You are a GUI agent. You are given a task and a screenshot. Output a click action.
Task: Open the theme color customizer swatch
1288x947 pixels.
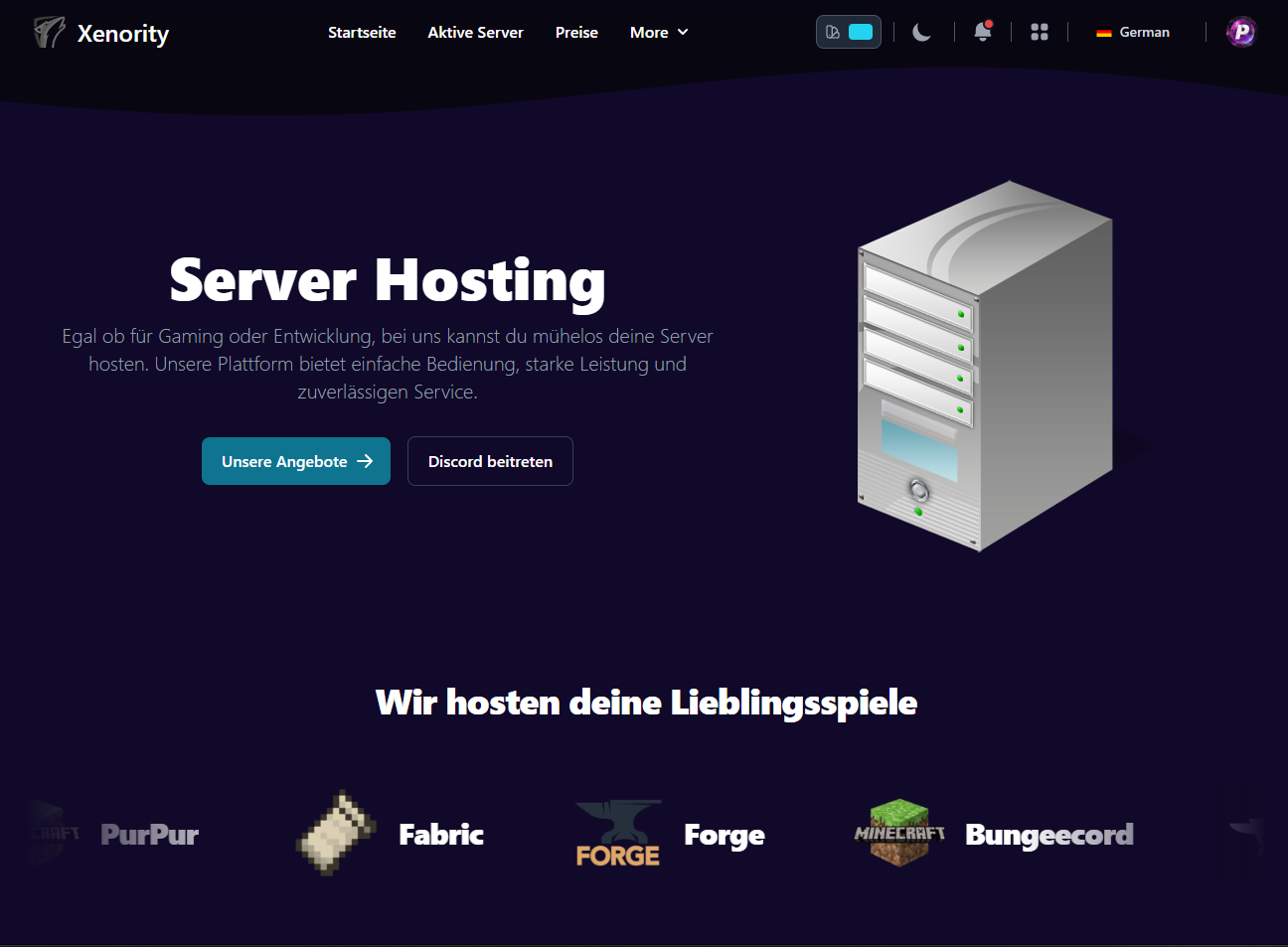pyautogui.click(x=848, y=32)
